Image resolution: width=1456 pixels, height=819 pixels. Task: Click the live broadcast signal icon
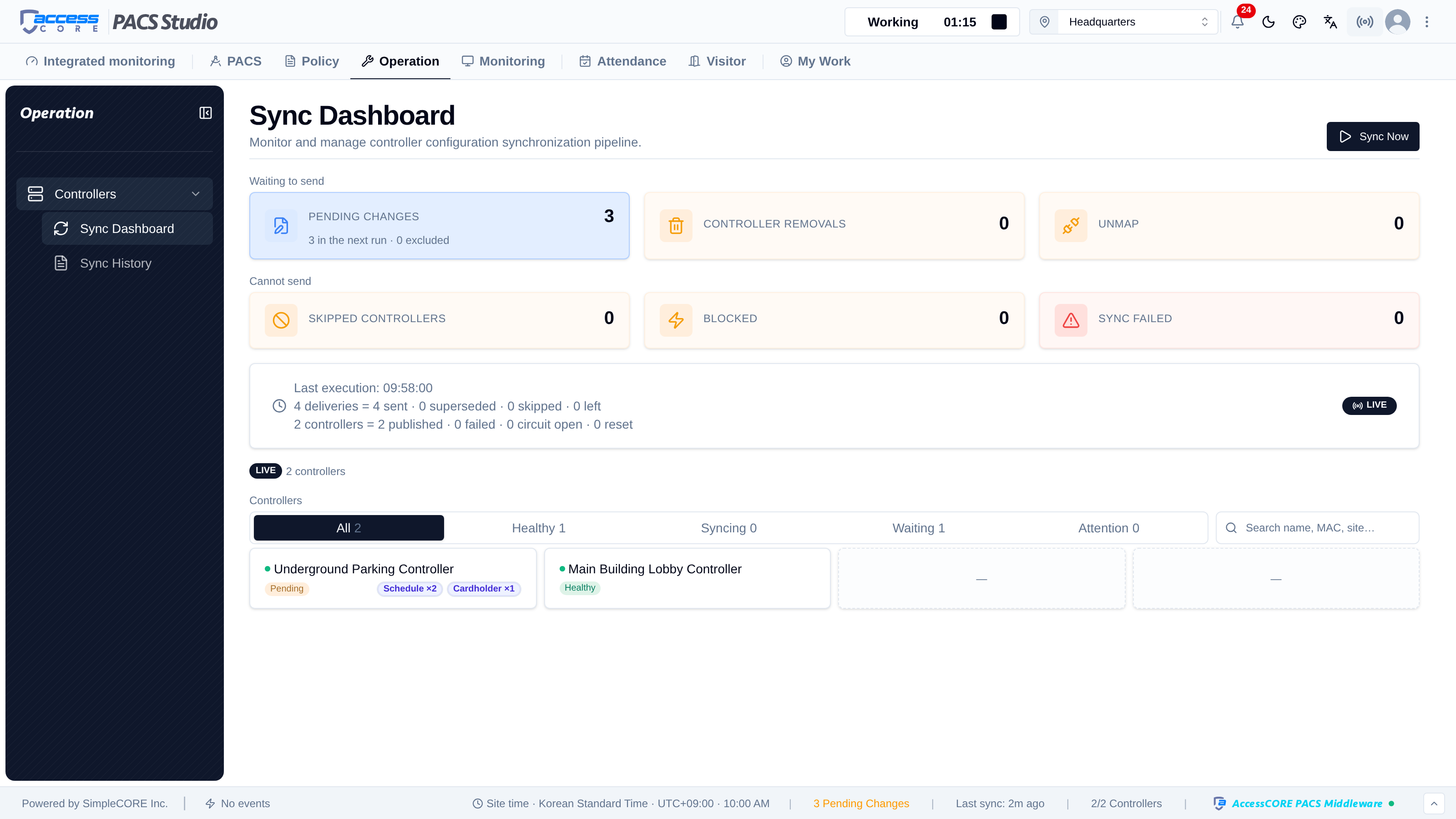[x=1365, y=22]
